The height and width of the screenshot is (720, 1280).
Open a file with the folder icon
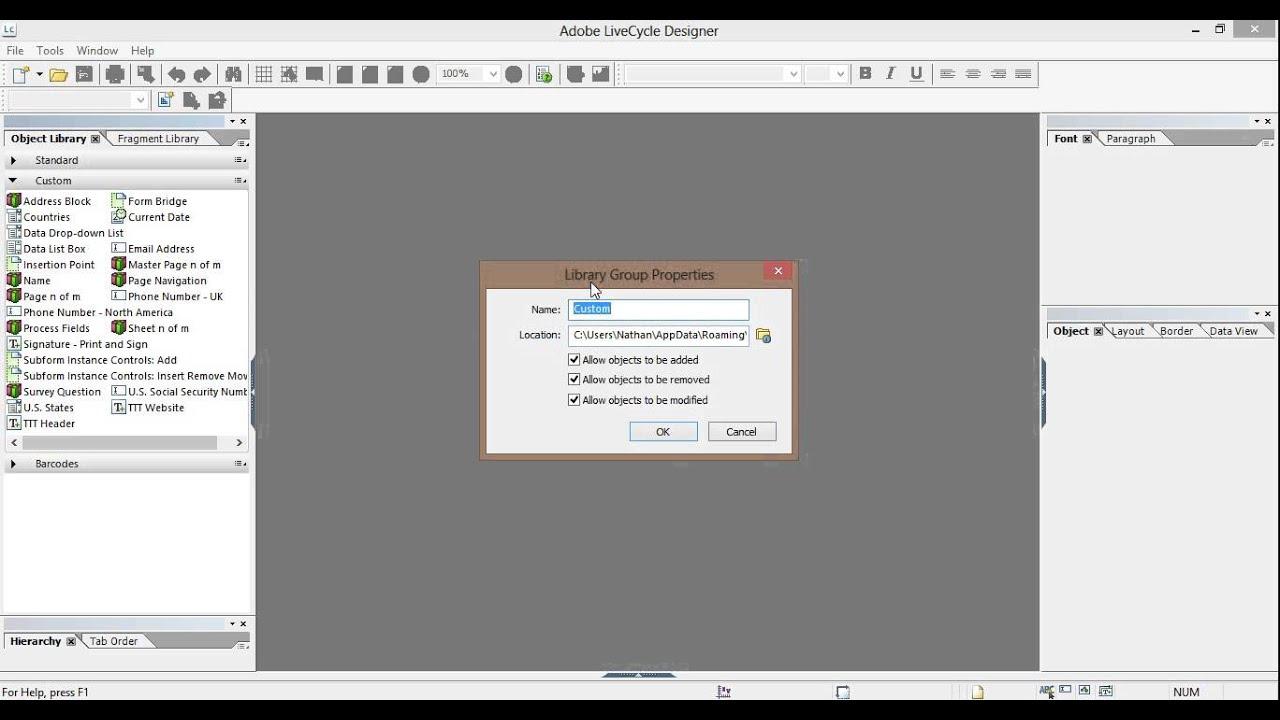[58, 74]
